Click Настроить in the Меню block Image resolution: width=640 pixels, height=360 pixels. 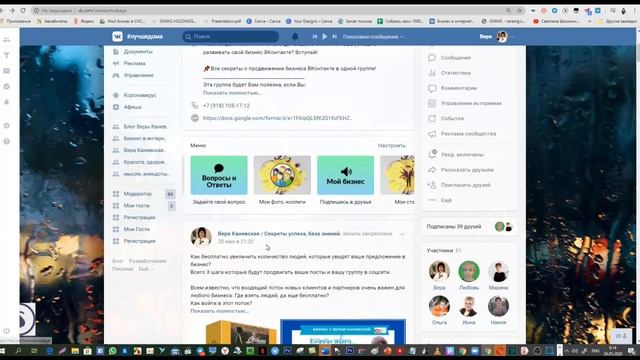click(x=391, y=145)
